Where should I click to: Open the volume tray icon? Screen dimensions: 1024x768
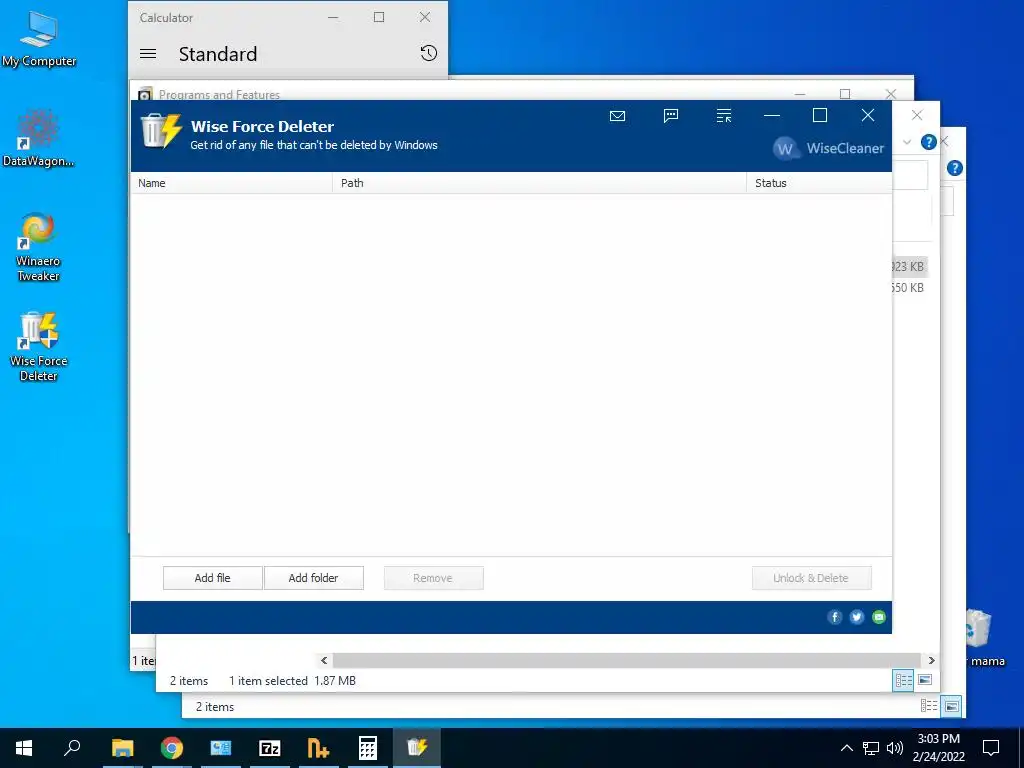(895, 748)
